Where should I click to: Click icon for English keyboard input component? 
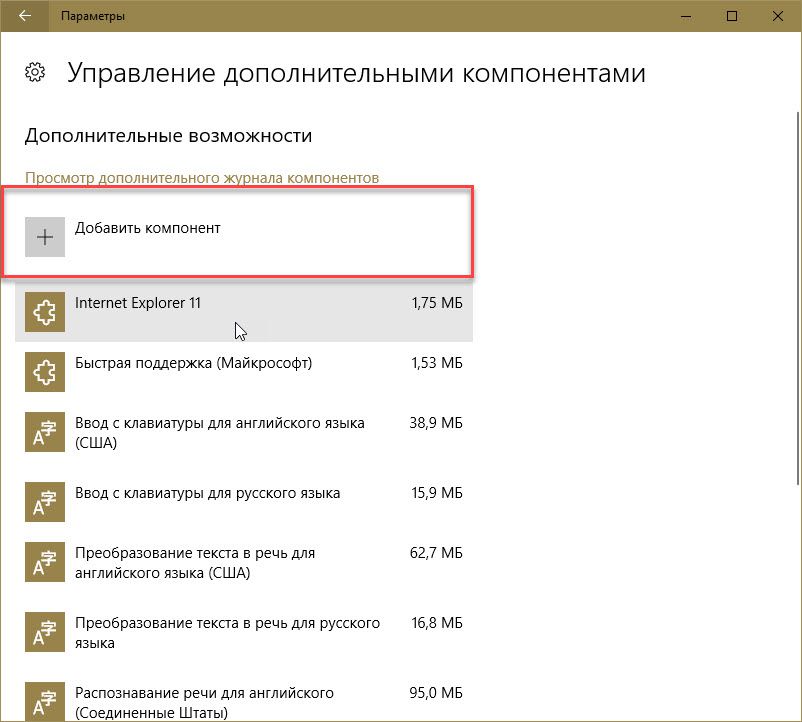(45, 433)
